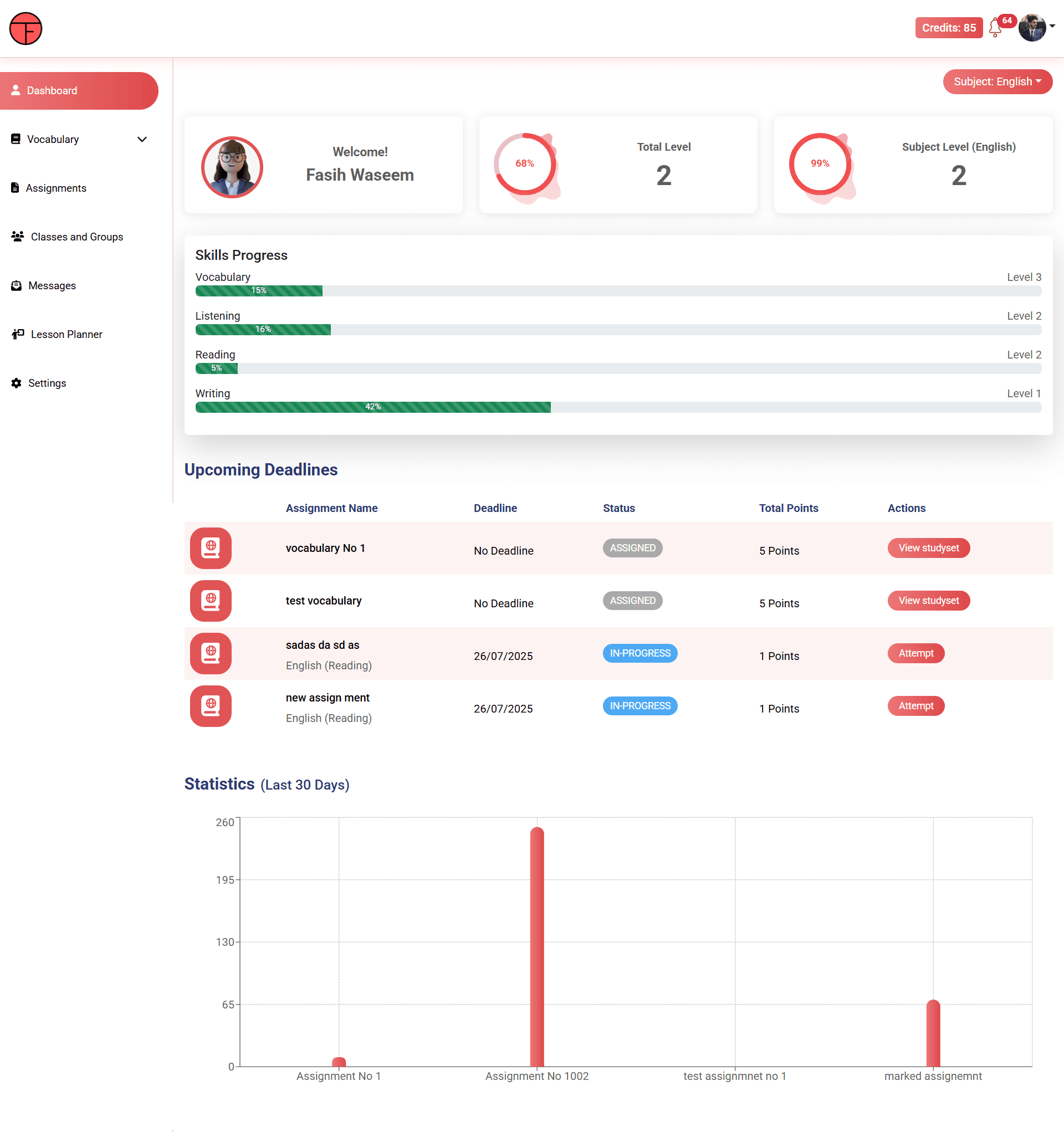Click the red app logo

click(x=25, y=28)
